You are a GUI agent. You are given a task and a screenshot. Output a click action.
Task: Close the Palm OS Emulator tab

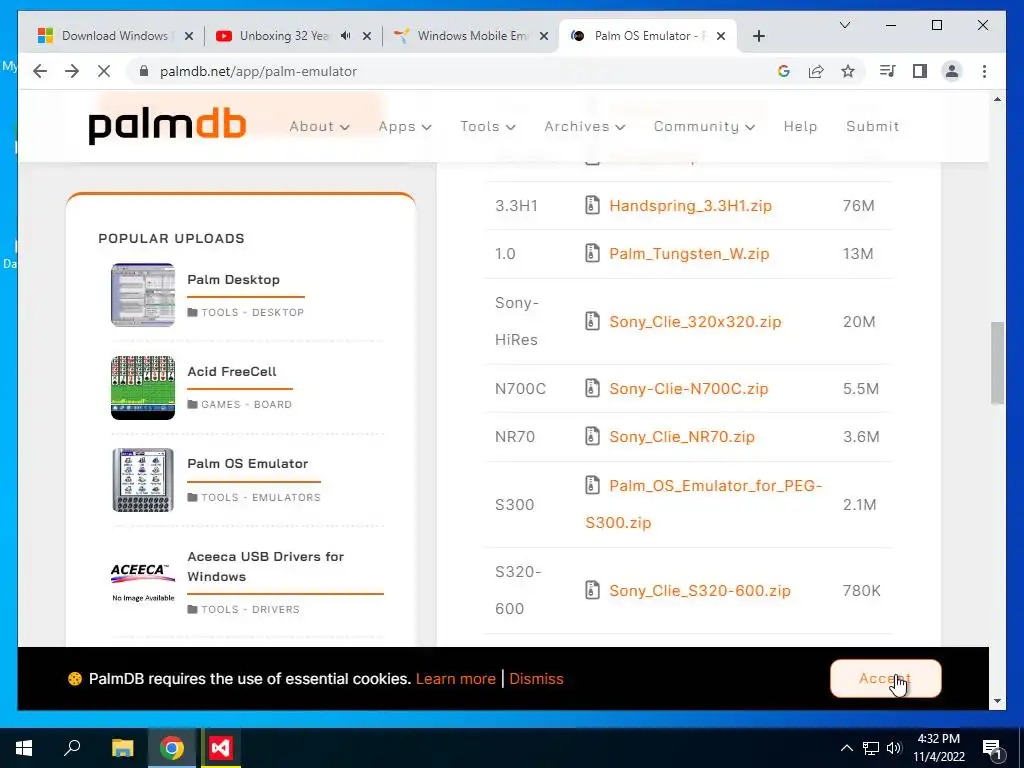(x=721, y=36)
